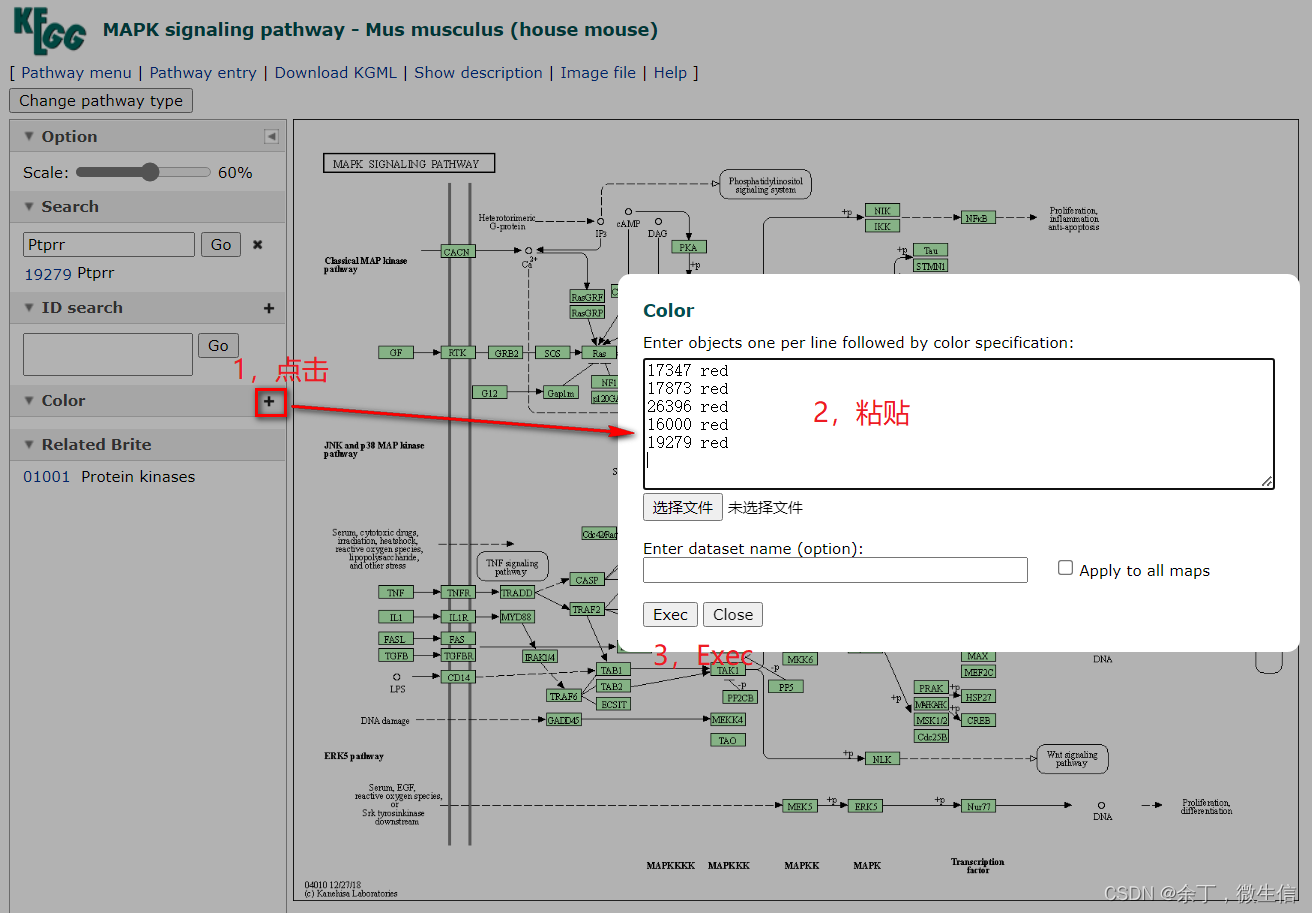Open ID search plus icon

pos(269,308)
